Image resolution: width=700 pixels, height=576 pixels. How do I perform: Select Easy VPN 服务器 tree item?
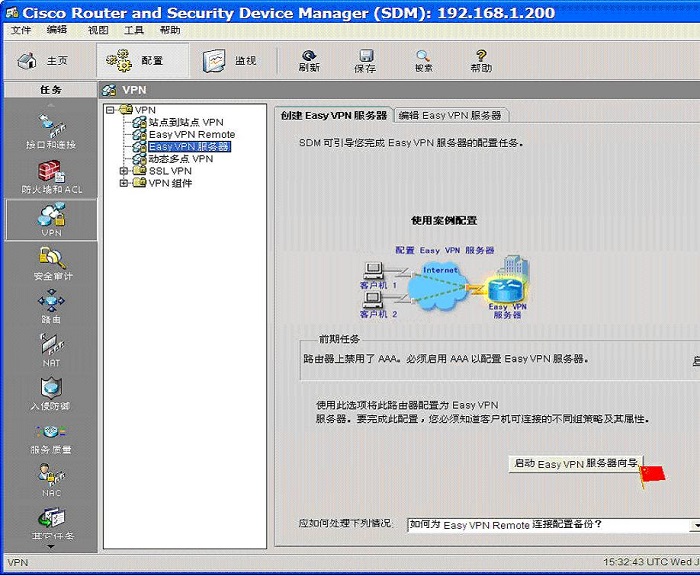[x=189, y=146]
